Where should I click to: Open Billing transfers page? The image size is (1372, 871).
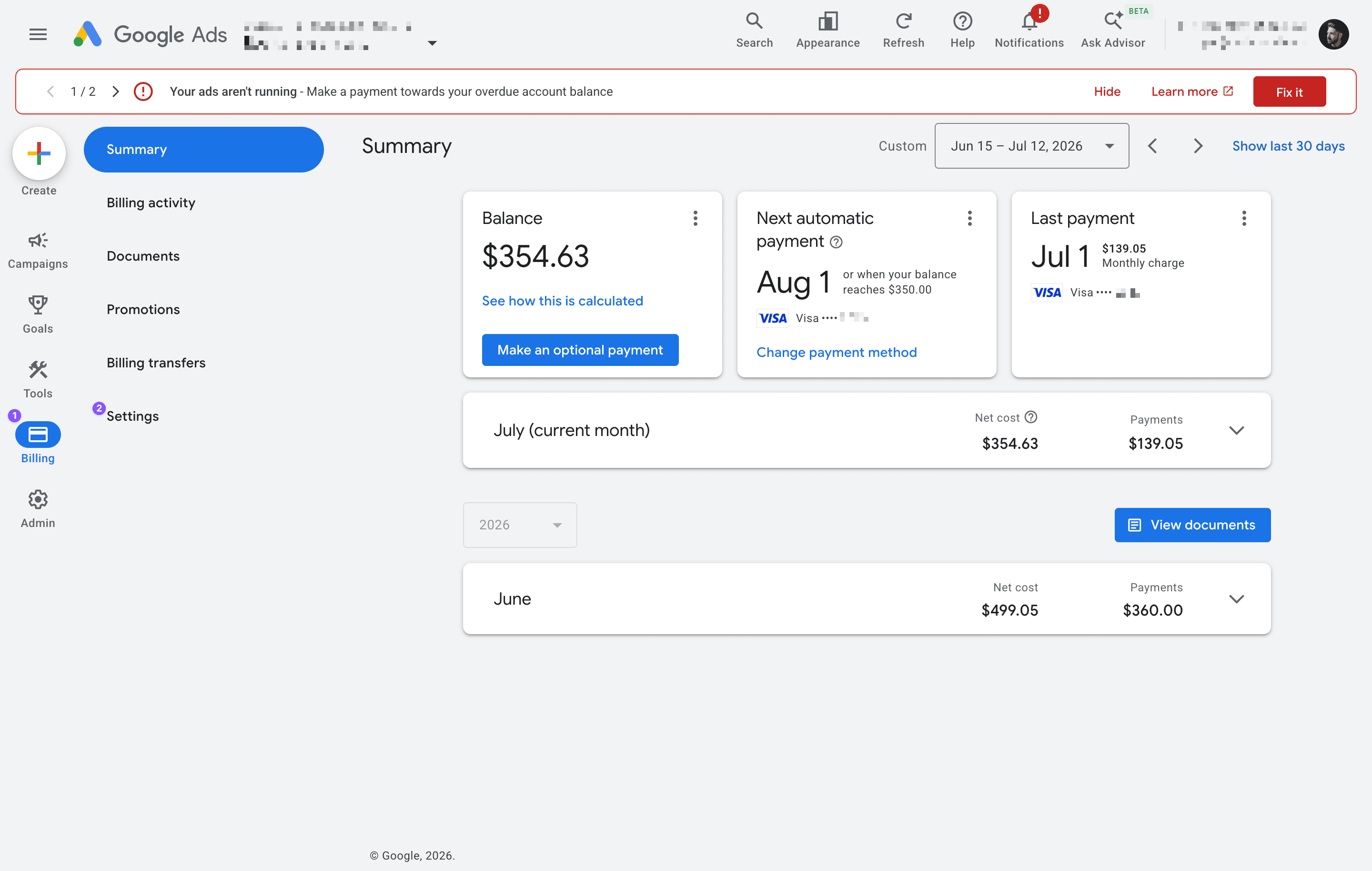(156, 363)
